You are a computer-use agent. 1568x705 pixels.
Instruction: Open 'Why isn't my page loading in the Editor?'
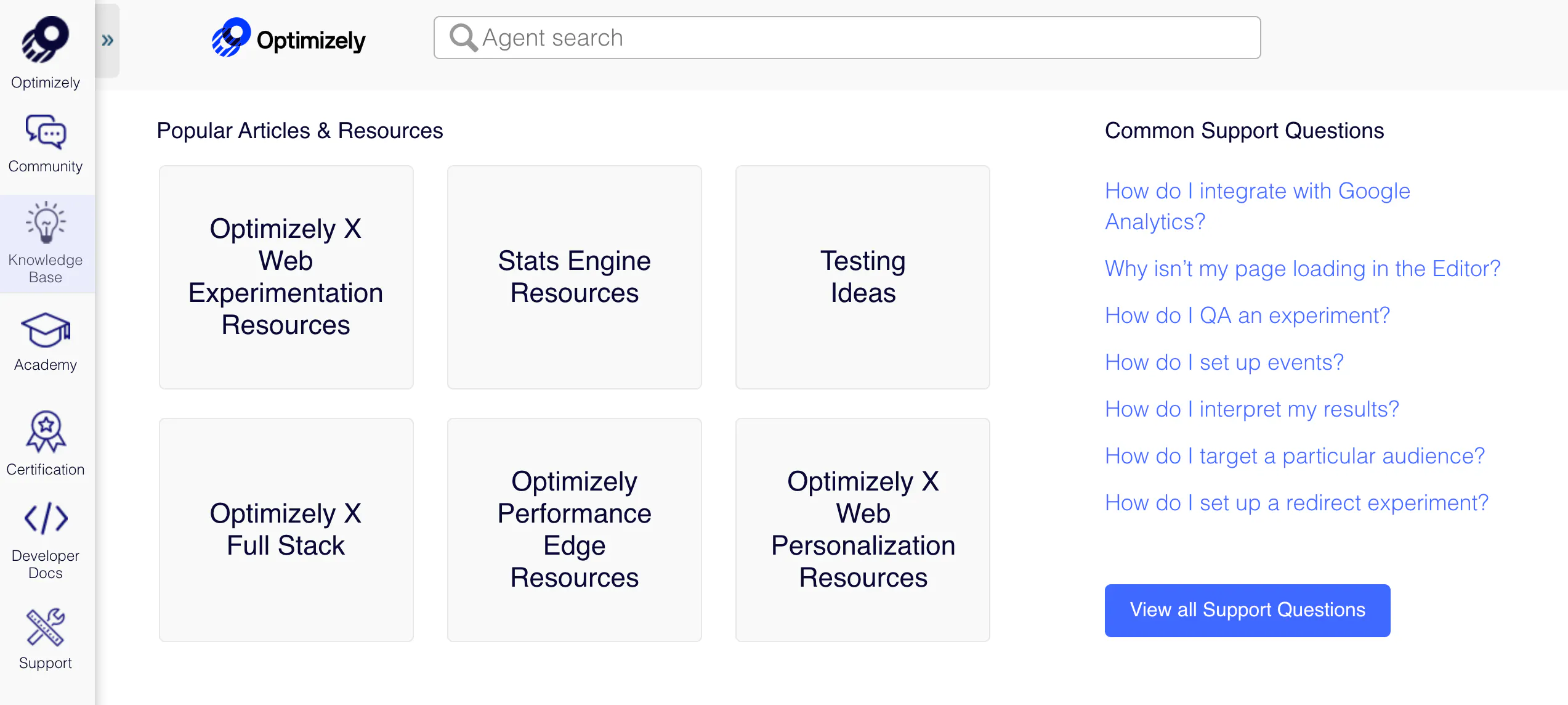coord(1303,269)
